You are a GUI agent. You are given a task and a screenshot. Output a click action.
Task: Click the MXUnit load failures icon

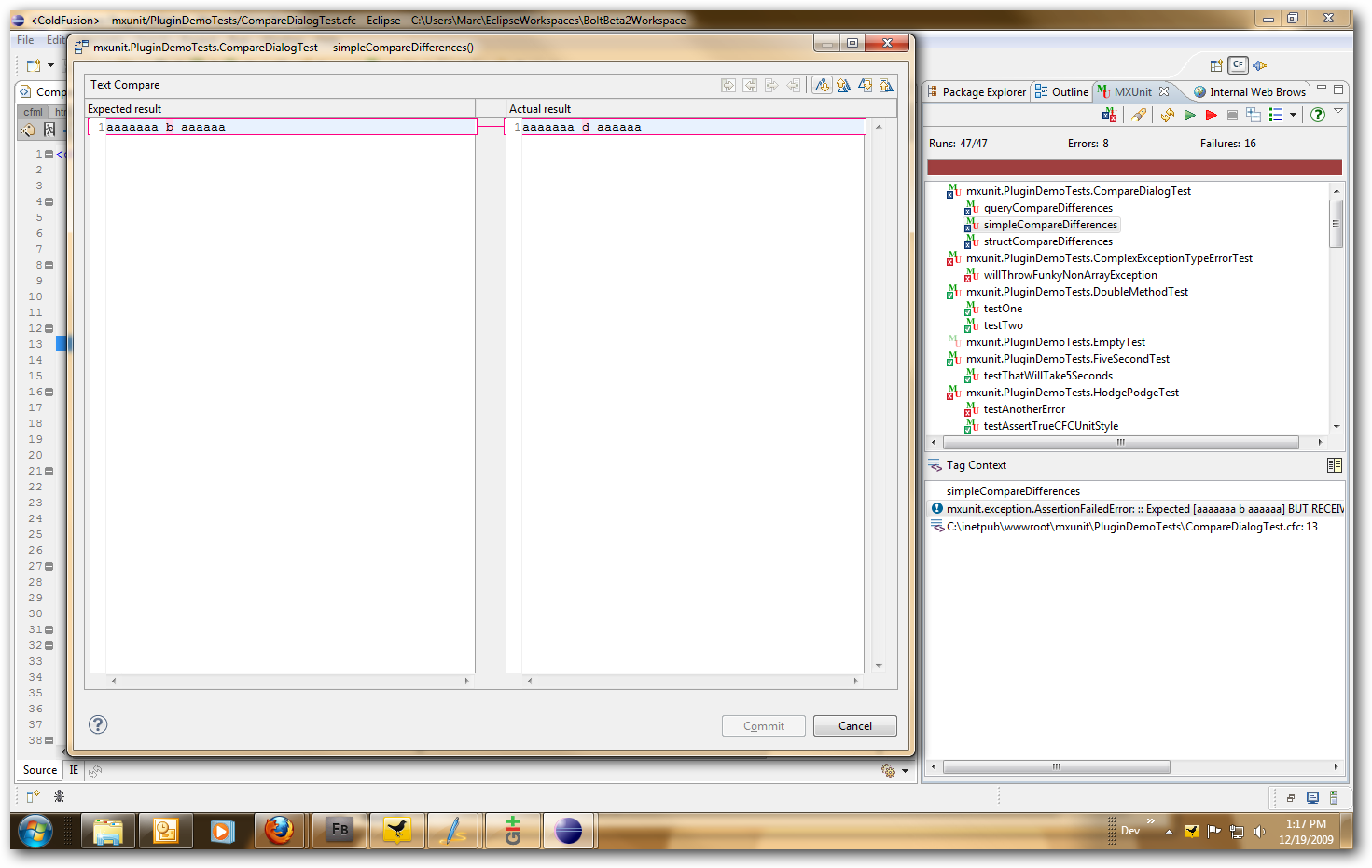point(1109,115)
